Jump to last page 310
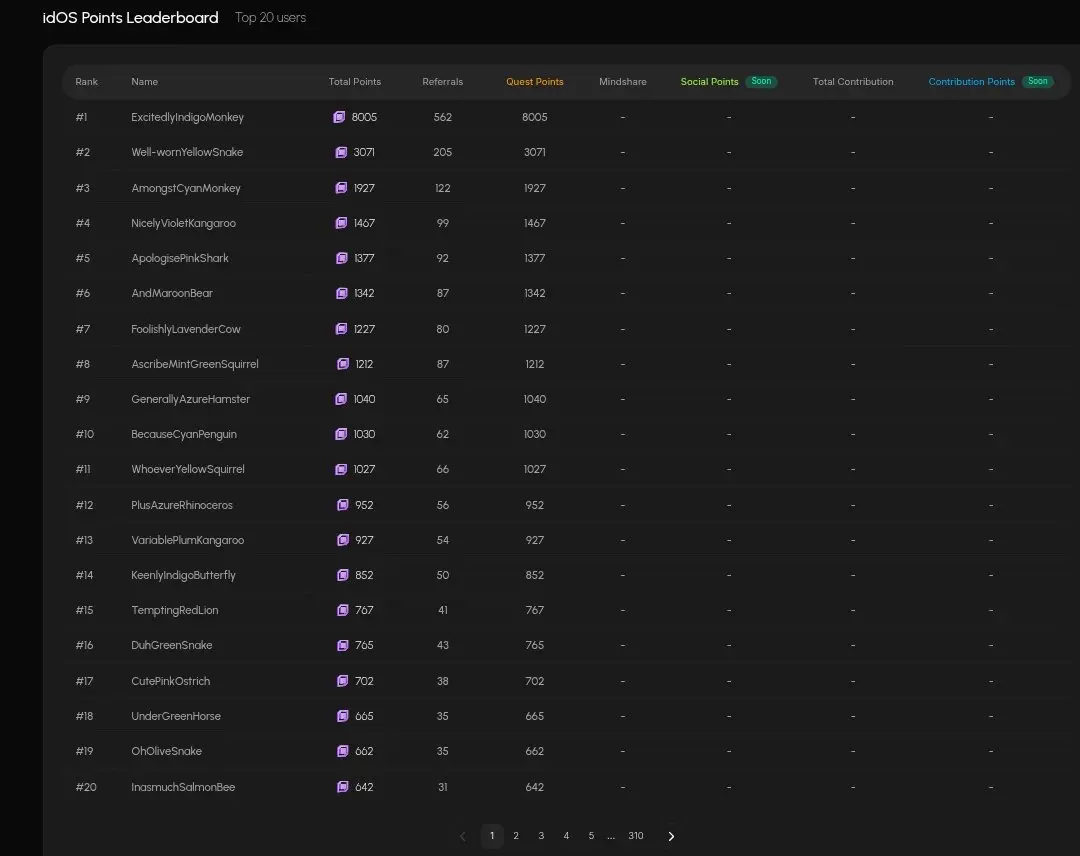Screen dimensions: 1080x856 (x=636, y=836)
